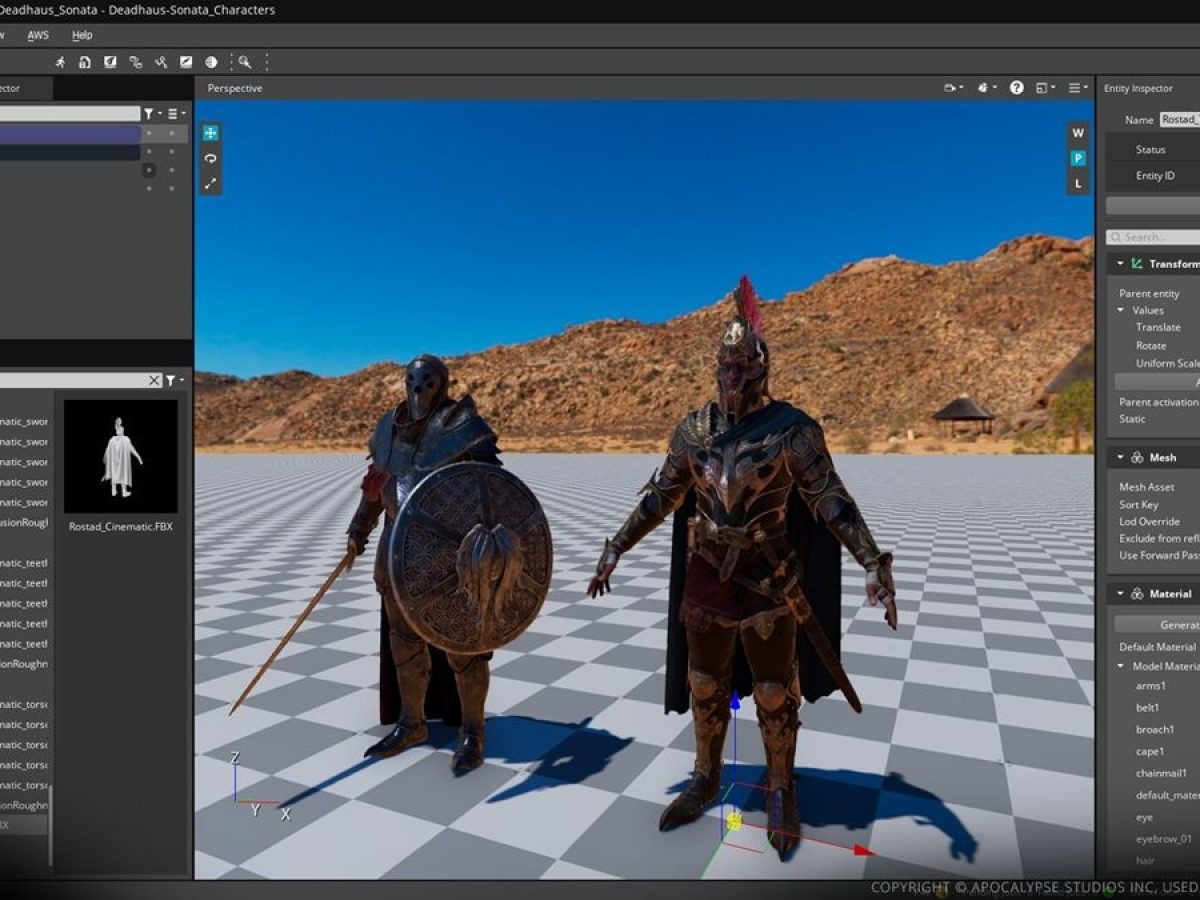
Task: Switch to World reference space W
Action: (x=1078, y=133)
